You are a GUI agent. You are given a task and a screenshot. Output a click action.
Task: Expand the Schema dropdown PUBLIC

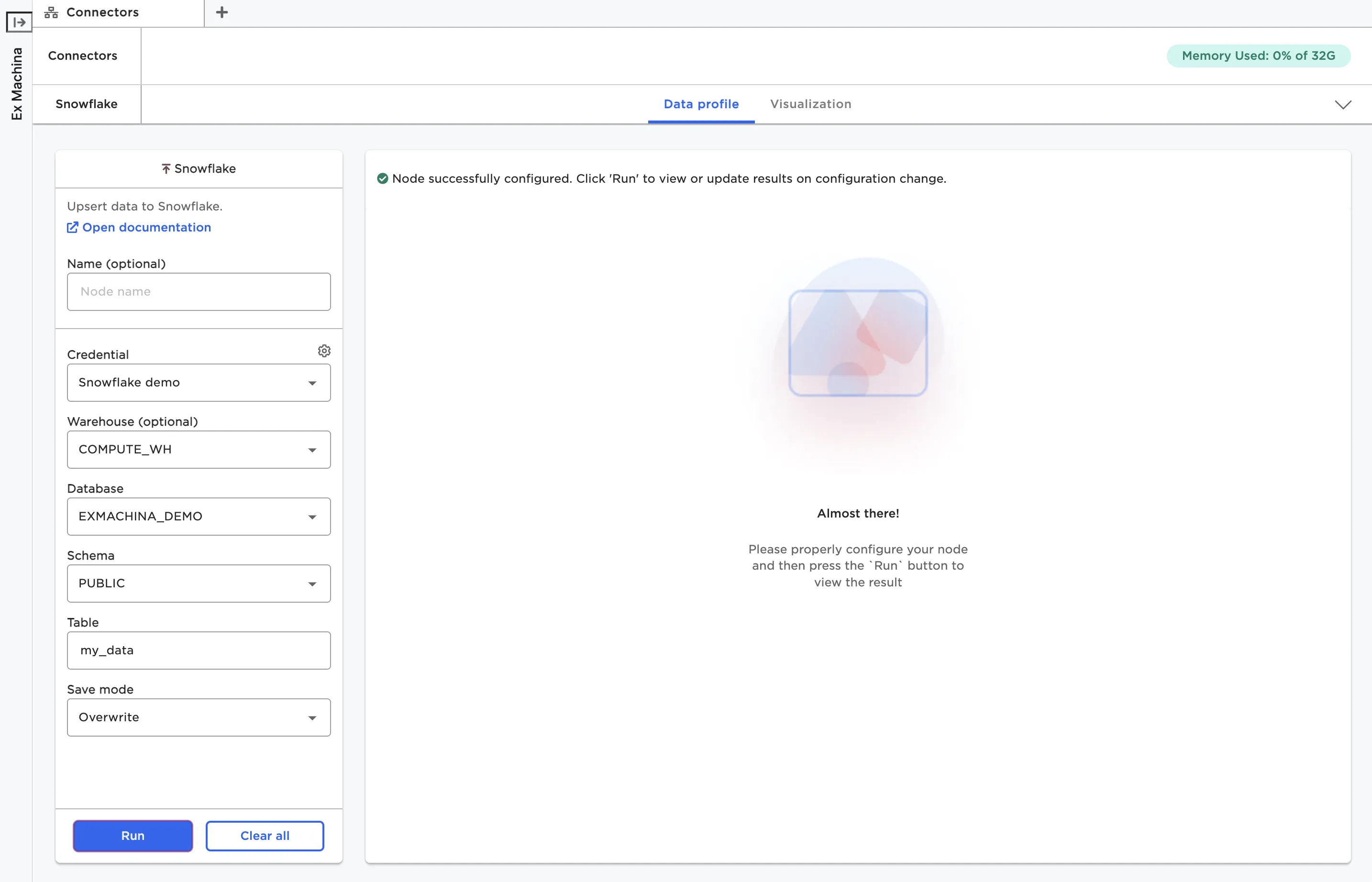pyautogui.click(x=198, y=584)
